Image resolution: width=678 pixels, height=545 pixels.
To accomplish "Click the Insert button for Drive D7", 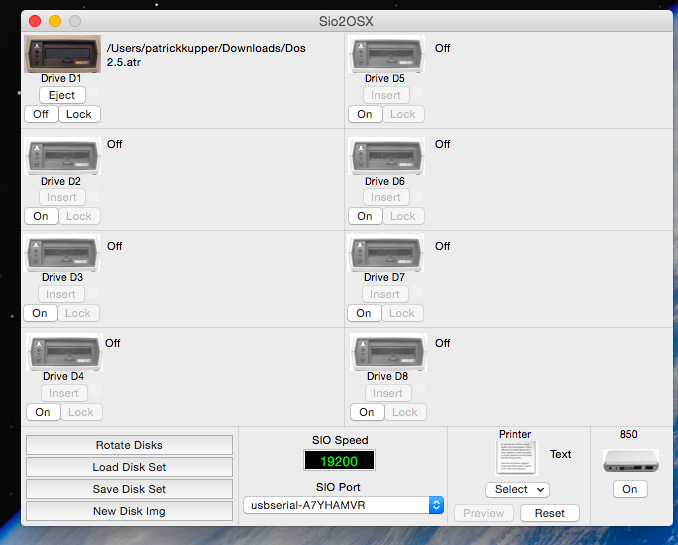I will point(385,294).
